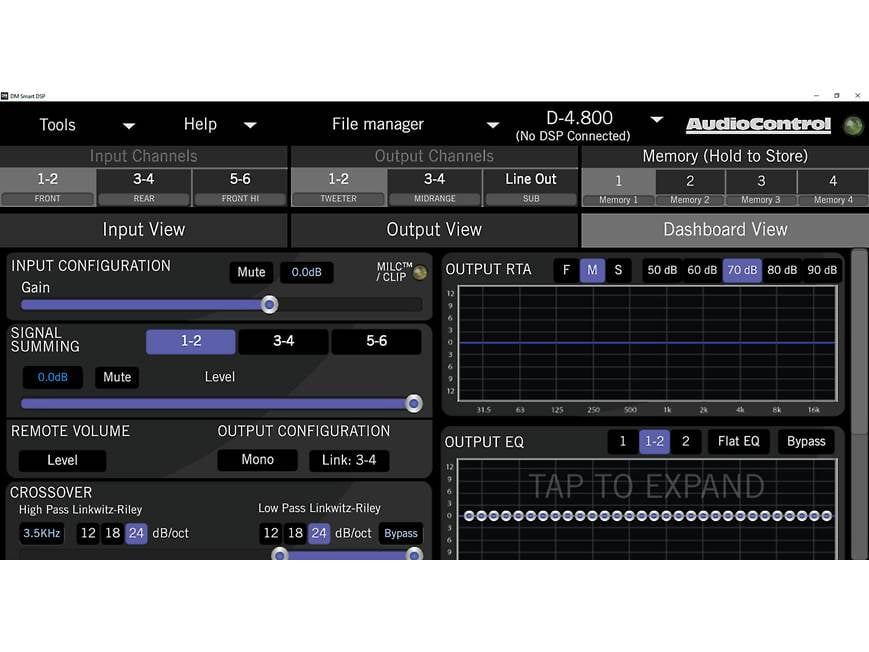Toggle signal summing for channels 5-6

pyautogui.click(x=376, y=341)
